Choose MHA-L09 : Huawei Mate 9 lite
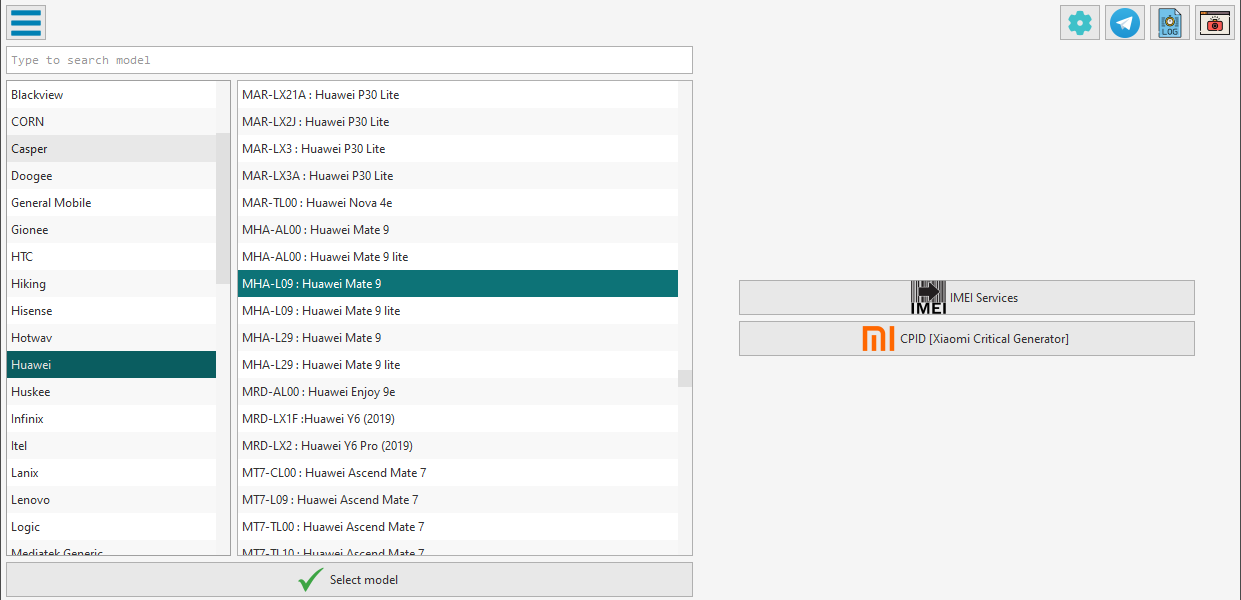The height and width of the screenshot is (600, 1241). [x=458, y=311]
